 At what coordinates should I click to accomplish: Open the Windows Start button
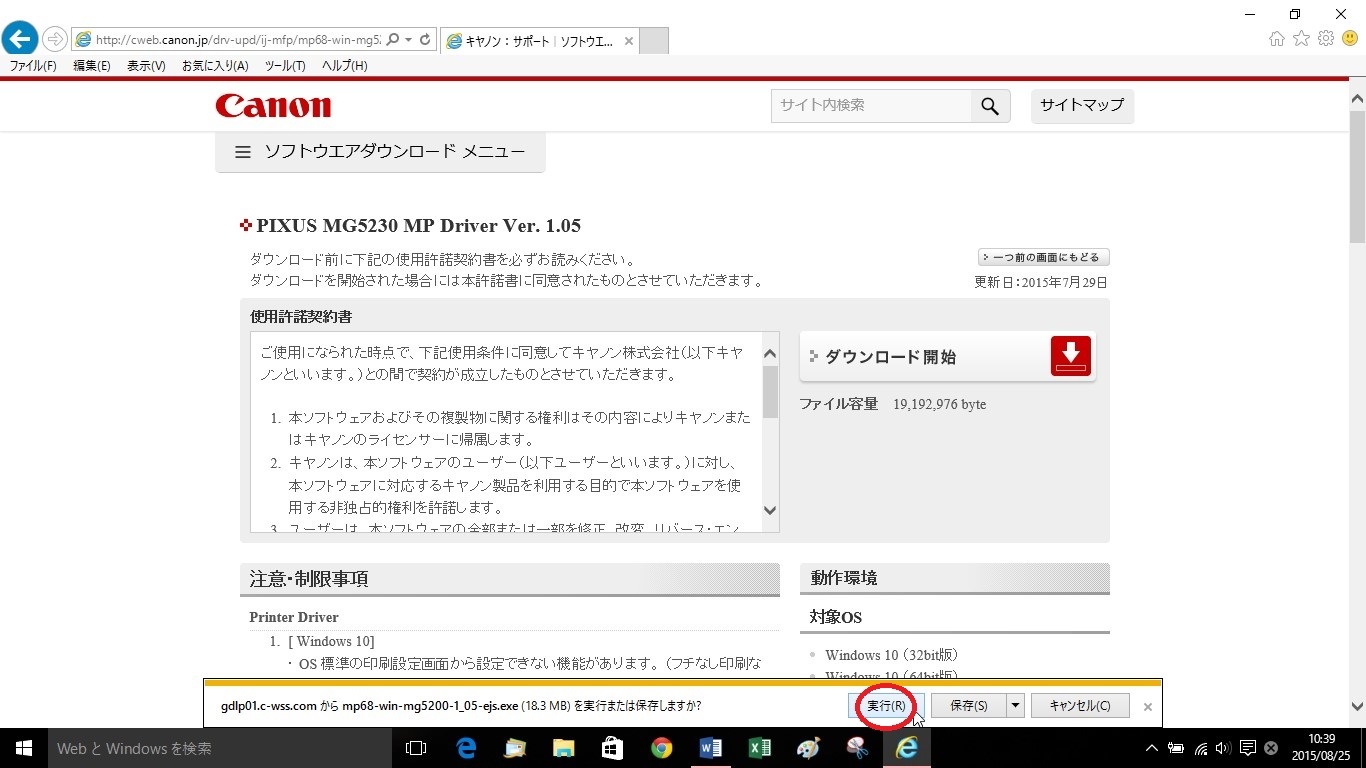(24, 748)
